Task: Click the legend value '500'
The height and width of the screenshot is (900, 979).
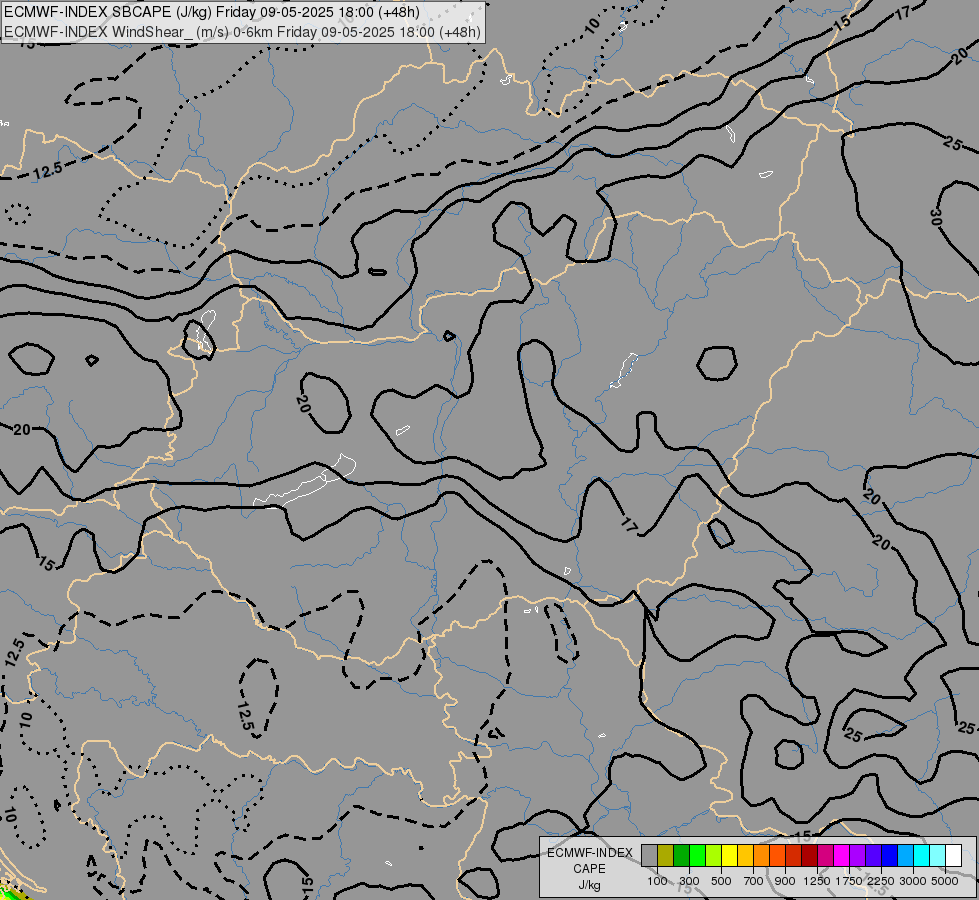Action: pos(721,881)
